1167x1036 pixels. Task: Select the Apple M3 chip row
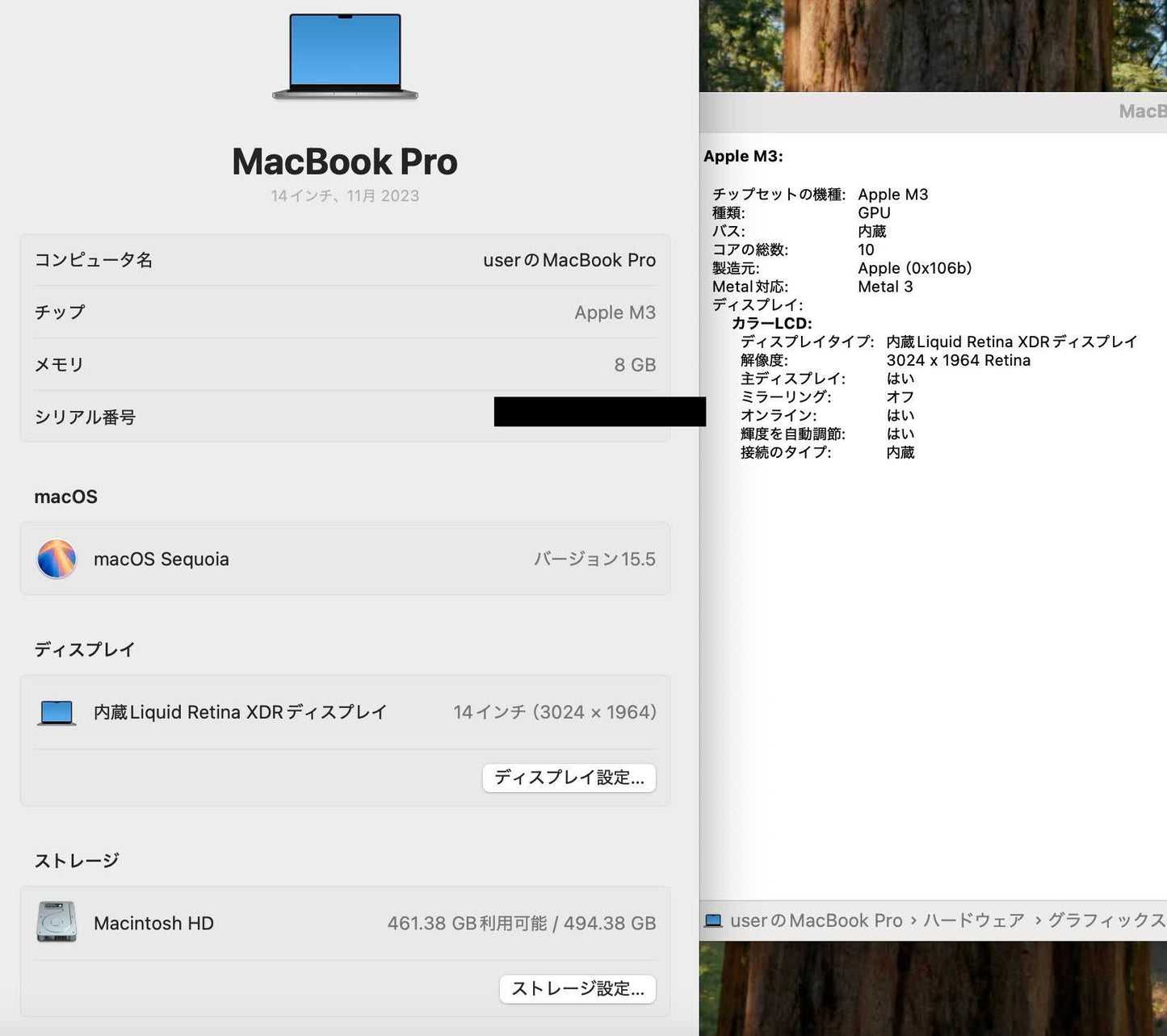(345, 312)
